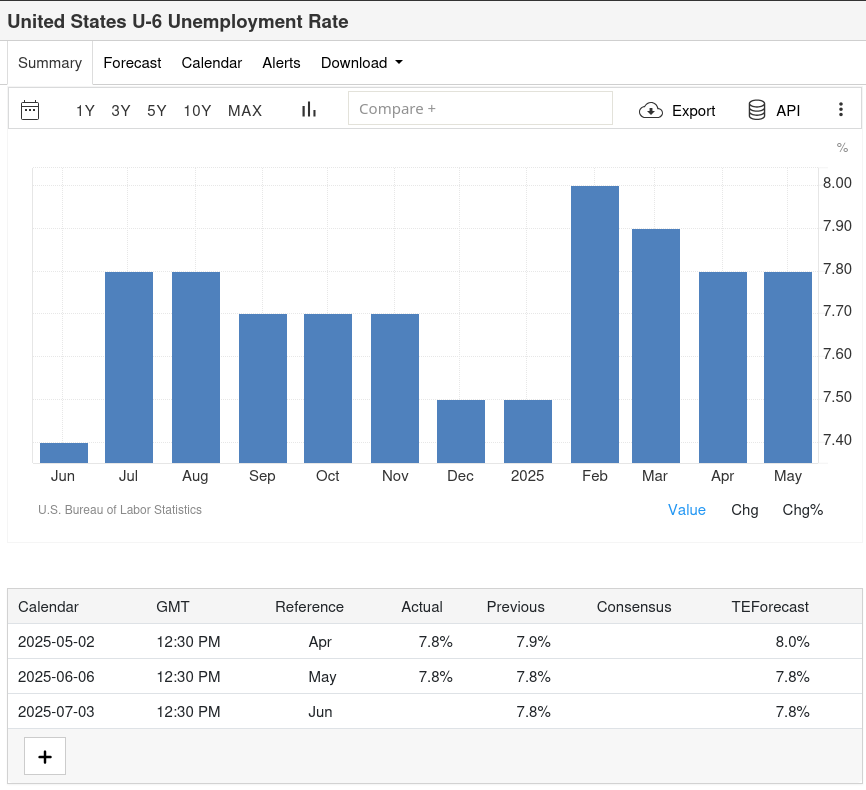Switch chart to Value view
Image resolution: width=866 pixels, height=790 pixels.
(686, 510)
